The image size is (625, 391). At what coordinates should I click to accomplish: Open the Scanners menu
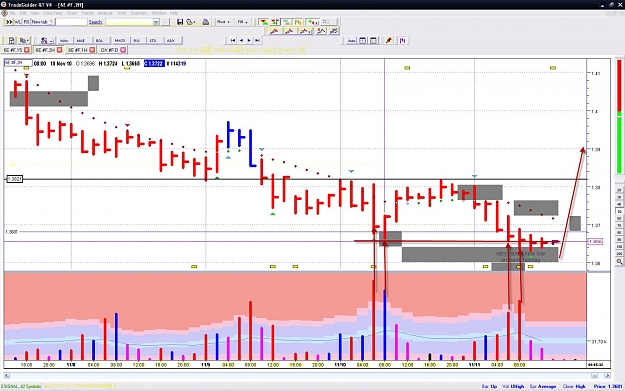[139, 13]
